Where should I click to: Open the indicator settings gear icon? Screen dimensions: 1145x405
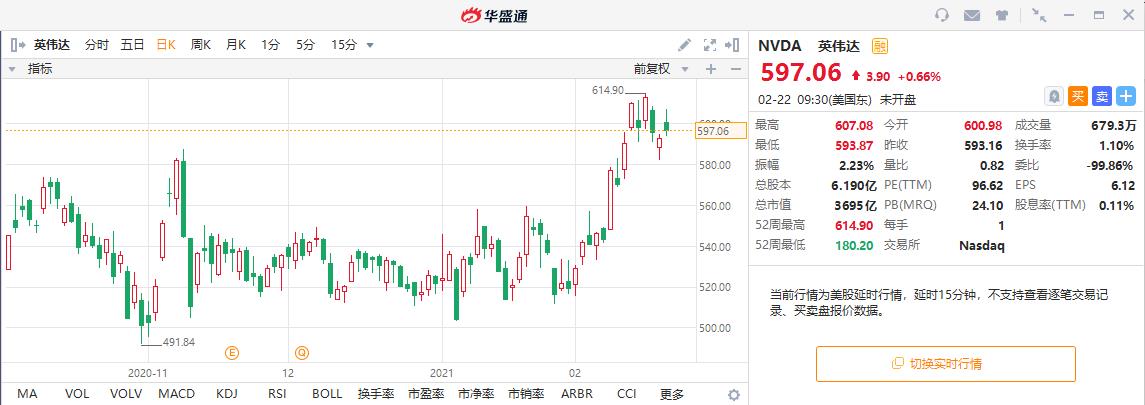coord(733,394)
